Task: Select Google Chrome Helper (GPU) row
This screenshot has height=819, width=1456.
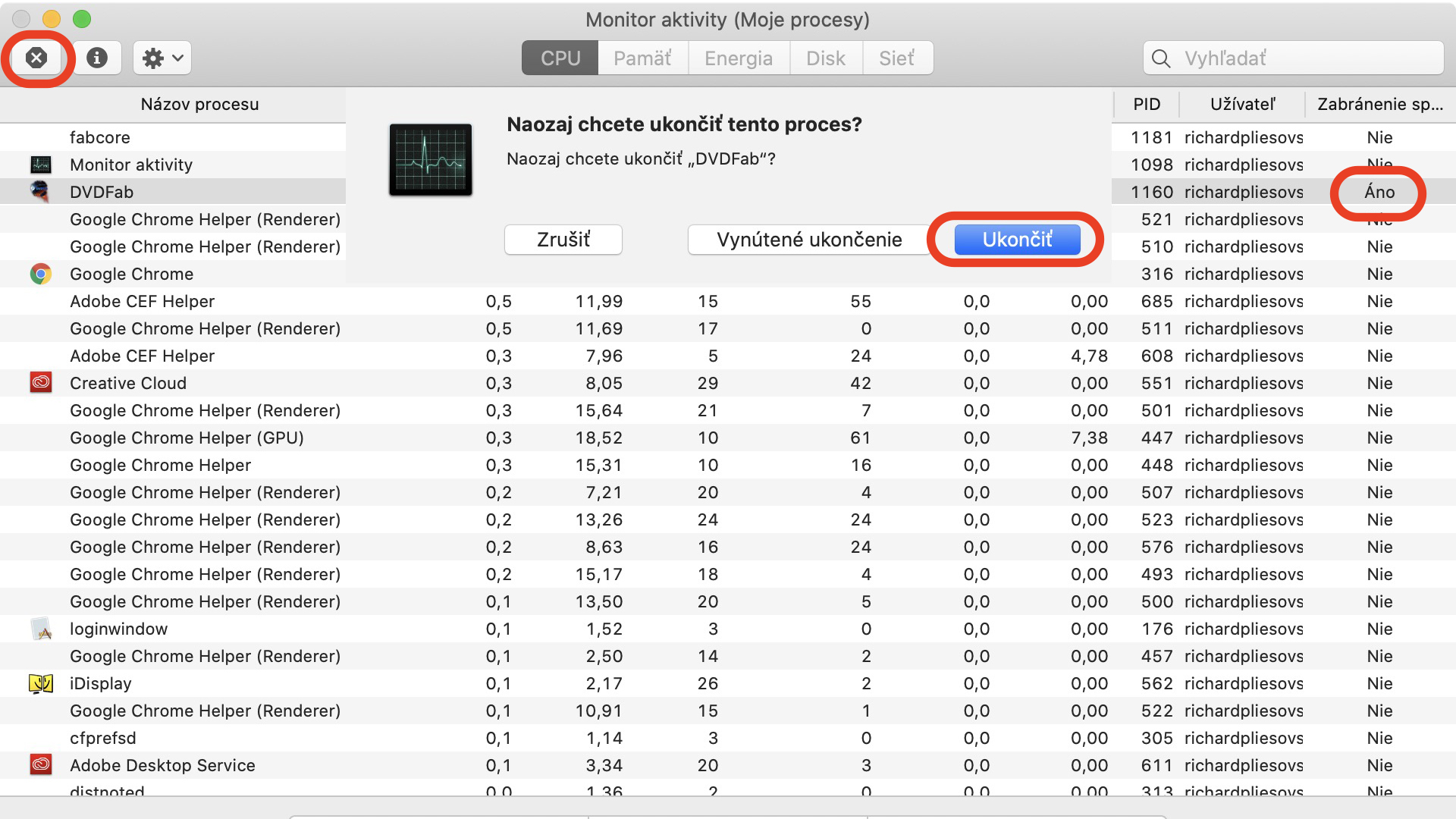Action: point(728,438)
